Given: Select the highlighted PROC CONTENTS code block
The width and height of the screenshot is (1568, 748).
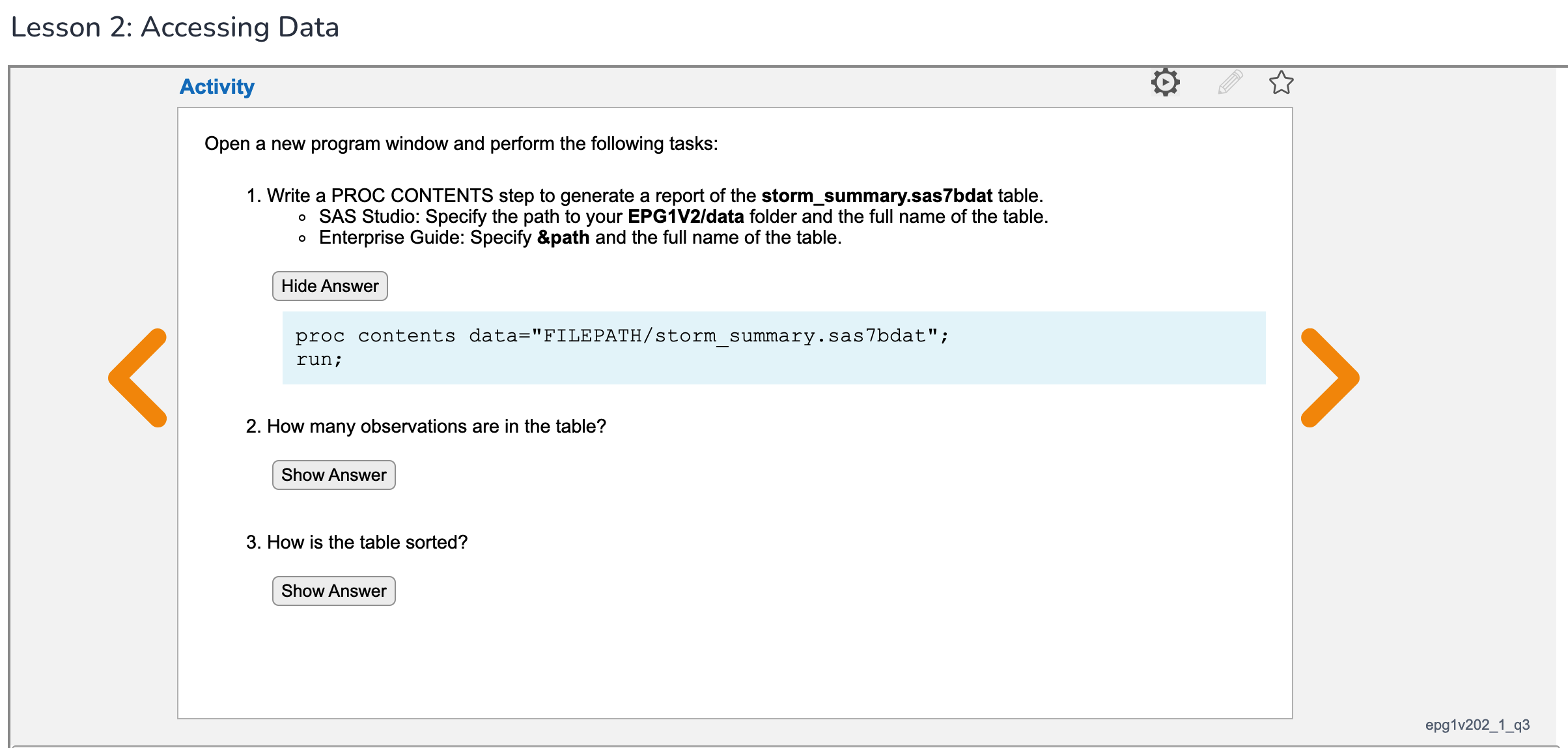Looking at the screenshot, I should point(774,347).
